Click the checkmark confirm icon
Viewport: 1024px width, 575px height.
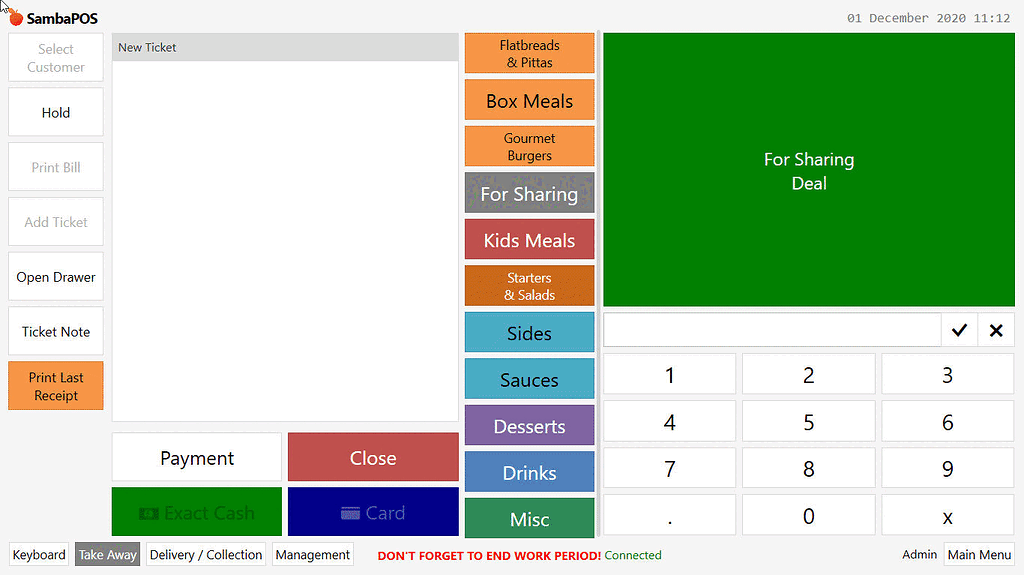click(x=959, y=330)
